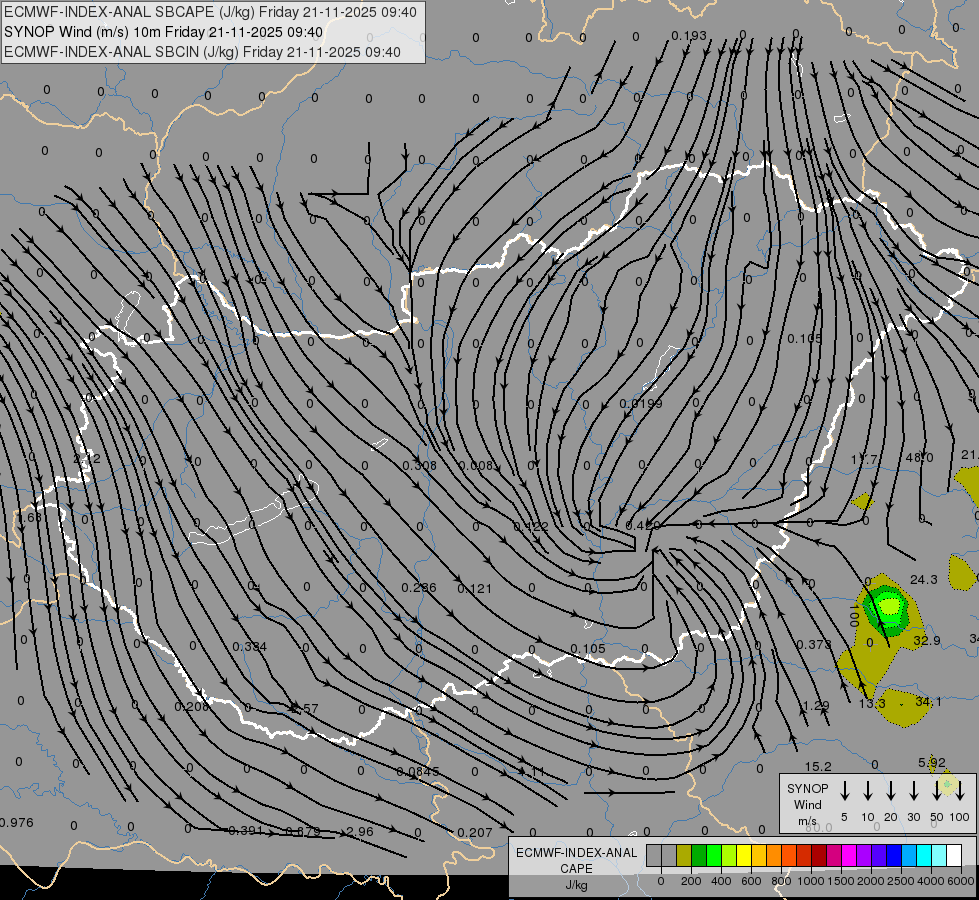979x900 pixels.
Task: Click the 2.96 value on the map
Action: pos(360,831)
